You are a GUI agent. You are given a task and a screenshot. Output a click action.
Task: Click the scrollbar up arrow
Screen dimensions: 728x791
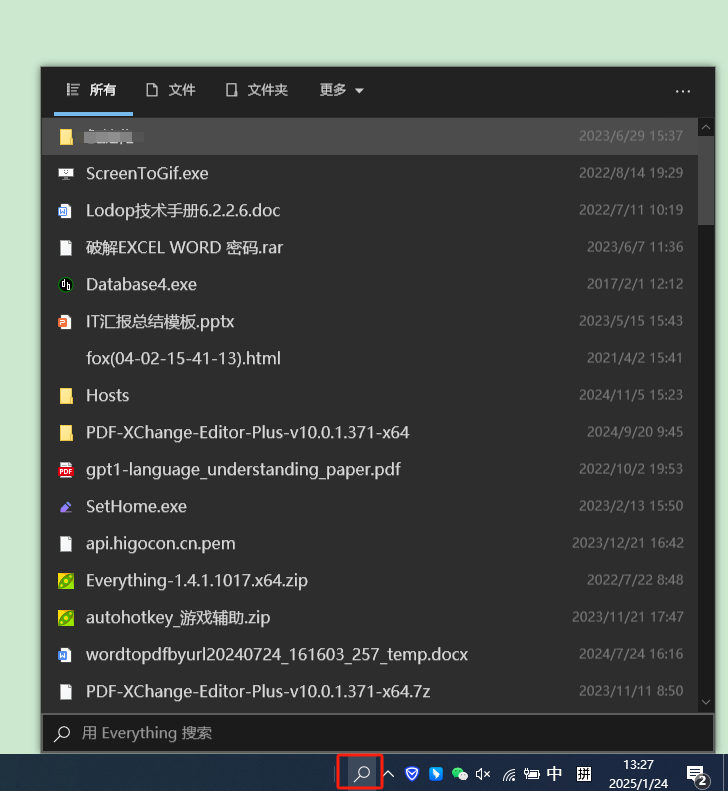706,127
